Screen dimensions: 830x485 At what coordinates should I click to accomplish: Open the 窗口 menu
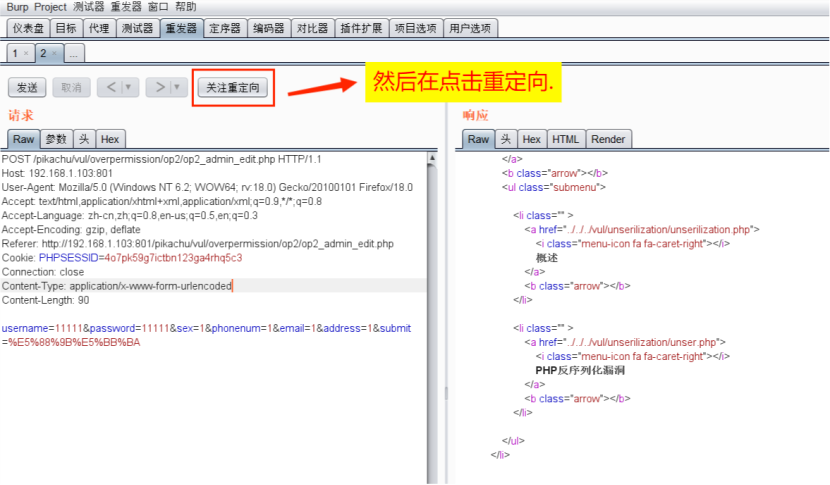pyautogui.click(x=158, y=7)
